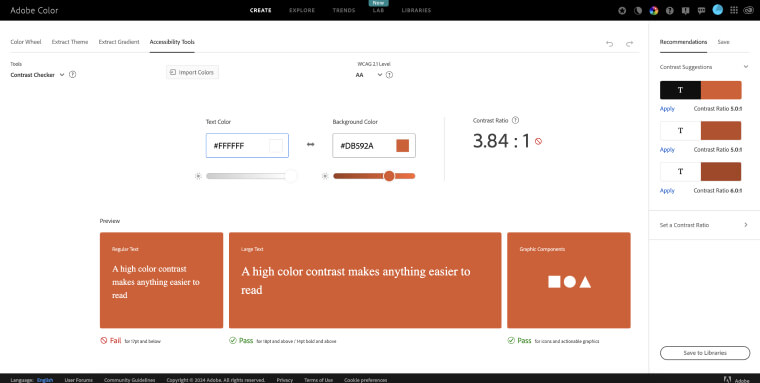This screenshot has width=760, height=383.
Task: Click the Import Colors button
Action: pyautogui.click(x=192, y=72)
